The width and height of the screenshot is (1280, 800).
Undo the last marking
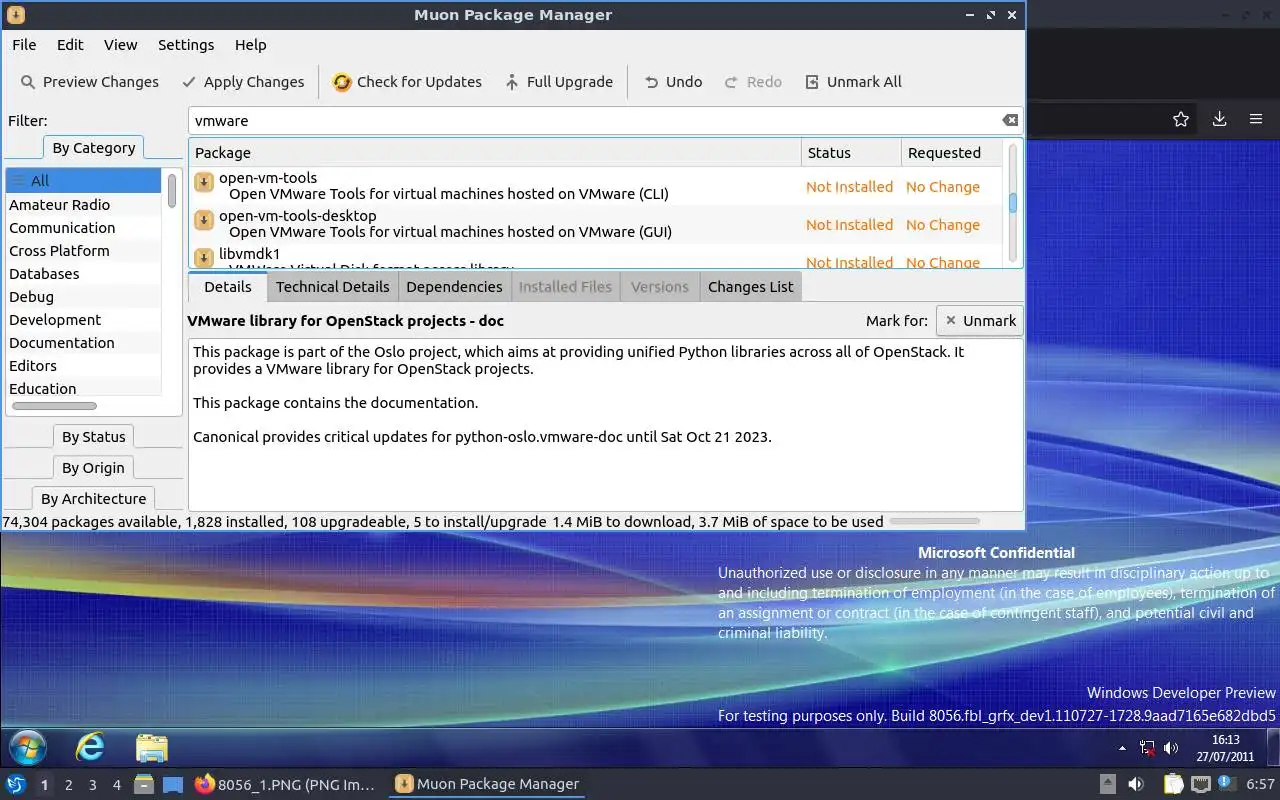click(673, 82)
